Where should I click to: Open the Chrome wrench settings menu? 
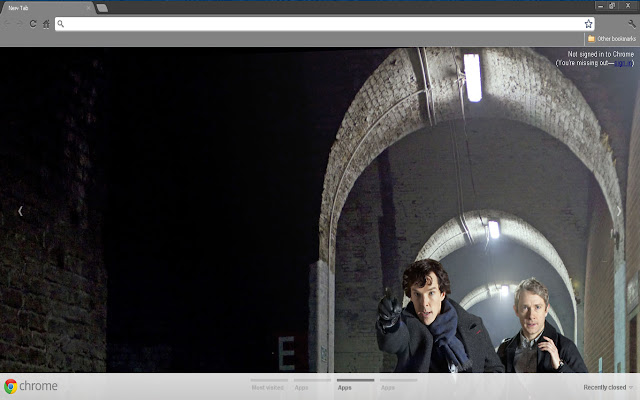[x=632, y=24]
